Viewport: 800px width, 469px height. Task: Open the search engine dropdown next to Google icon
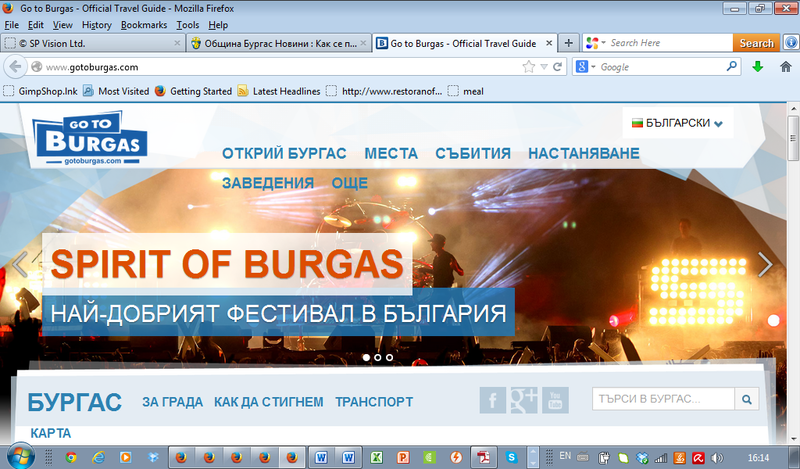pos(593,67)
